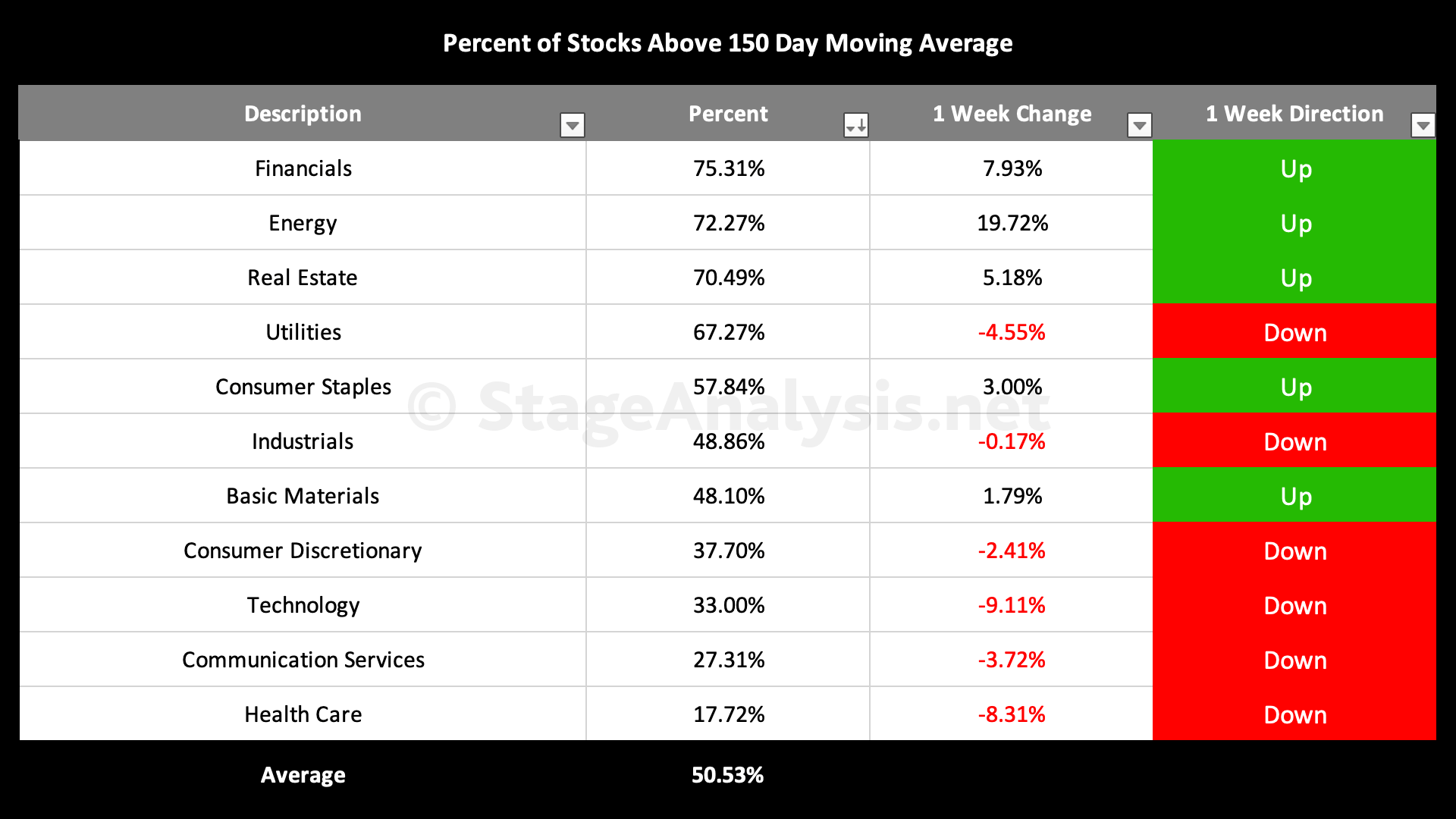
Task: Click the Average value 50.53%
Action: [727, 775]
